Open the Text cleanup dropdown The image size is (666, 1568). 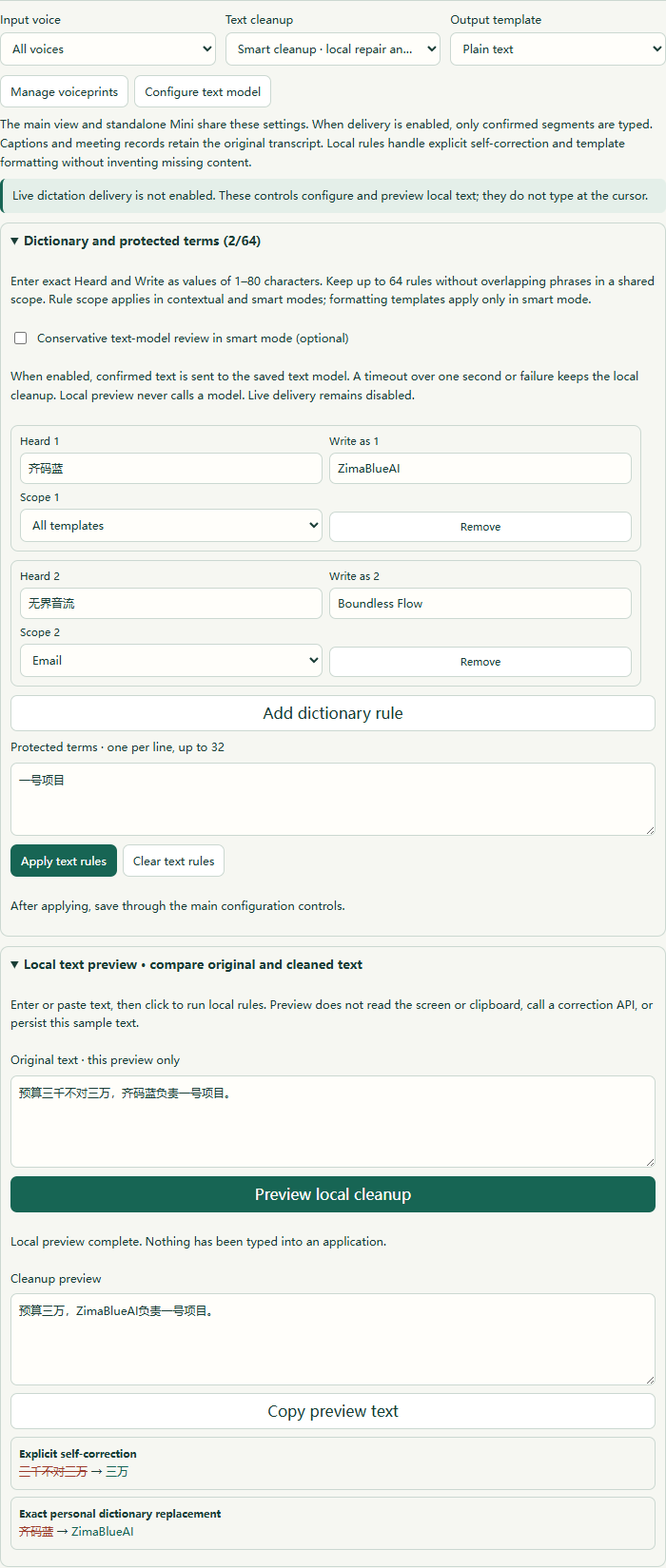pyautogui.click(x=333, y=49)
